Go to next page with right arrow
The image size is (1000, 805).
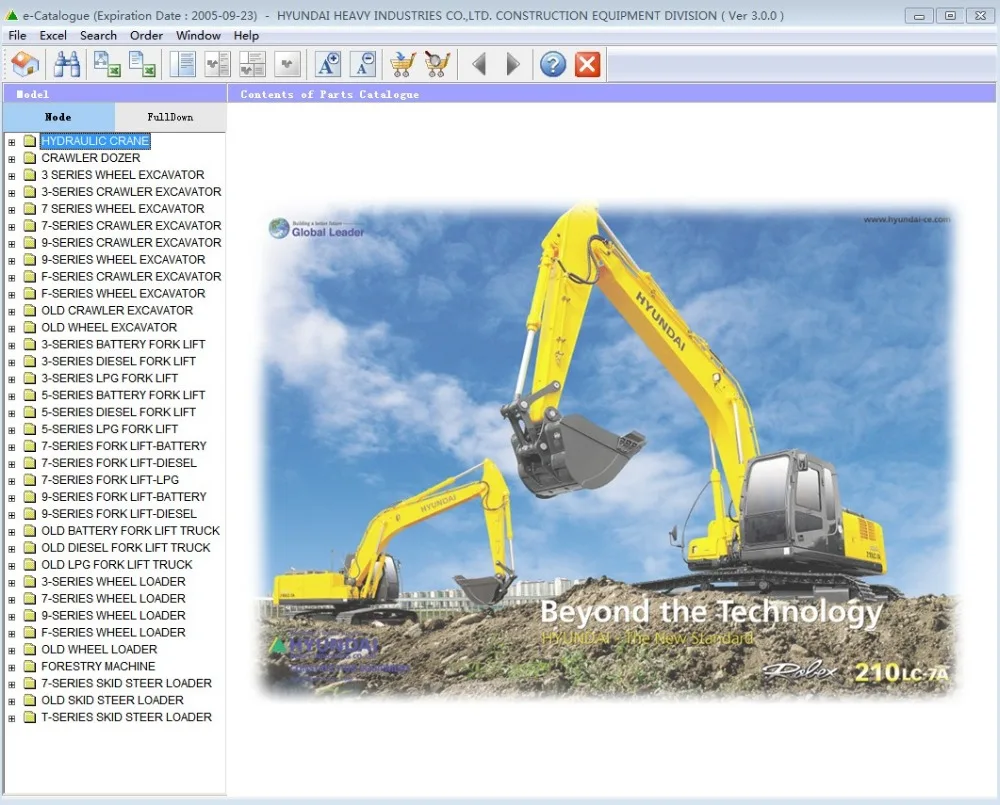coord(513,64)
